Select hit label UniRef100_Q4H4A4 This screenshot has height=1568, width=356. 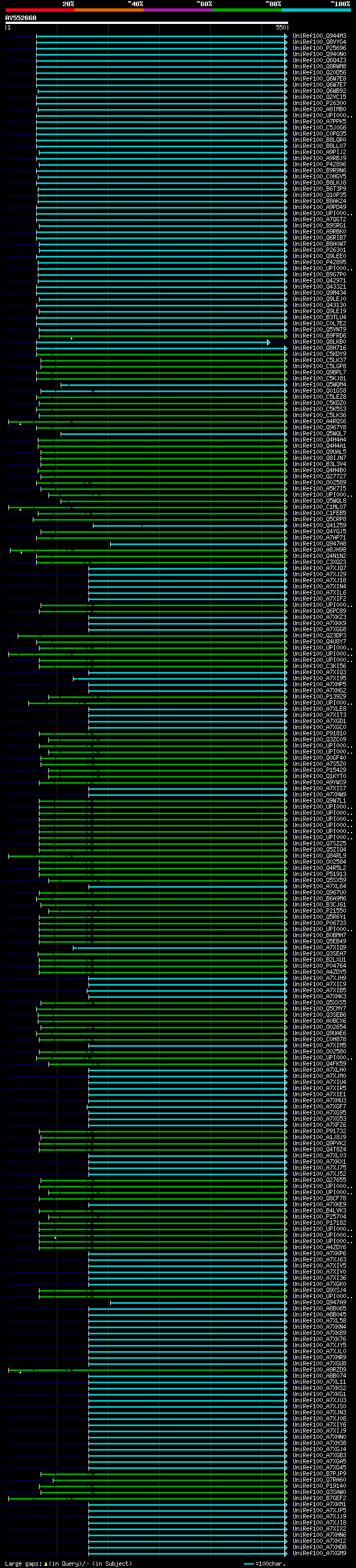[319, 439]
